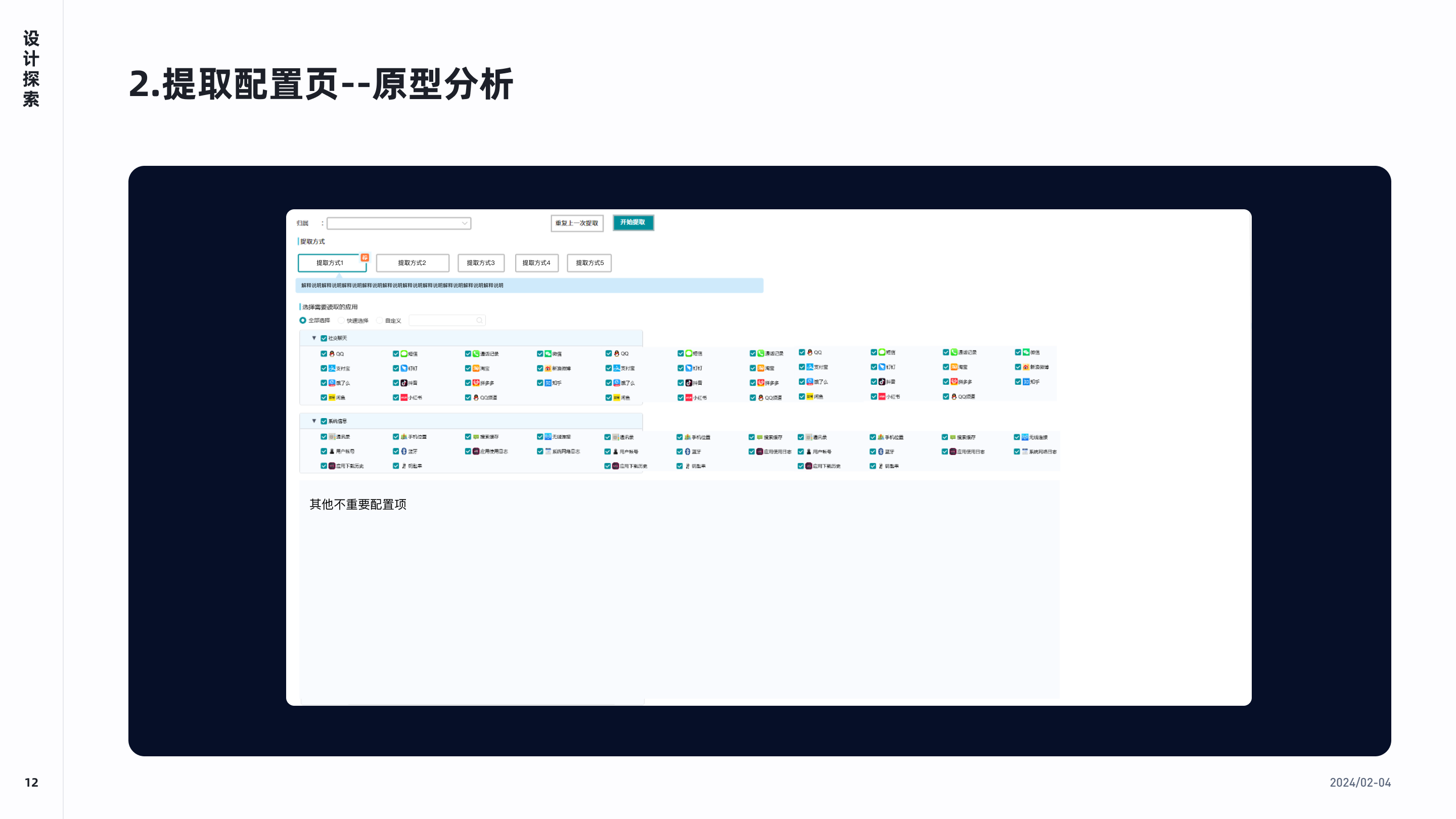This screenshot has width=1456, height=819.
Task: Toggle the 社交聊天 group checkbox
Action: click(x=324, y=338)
